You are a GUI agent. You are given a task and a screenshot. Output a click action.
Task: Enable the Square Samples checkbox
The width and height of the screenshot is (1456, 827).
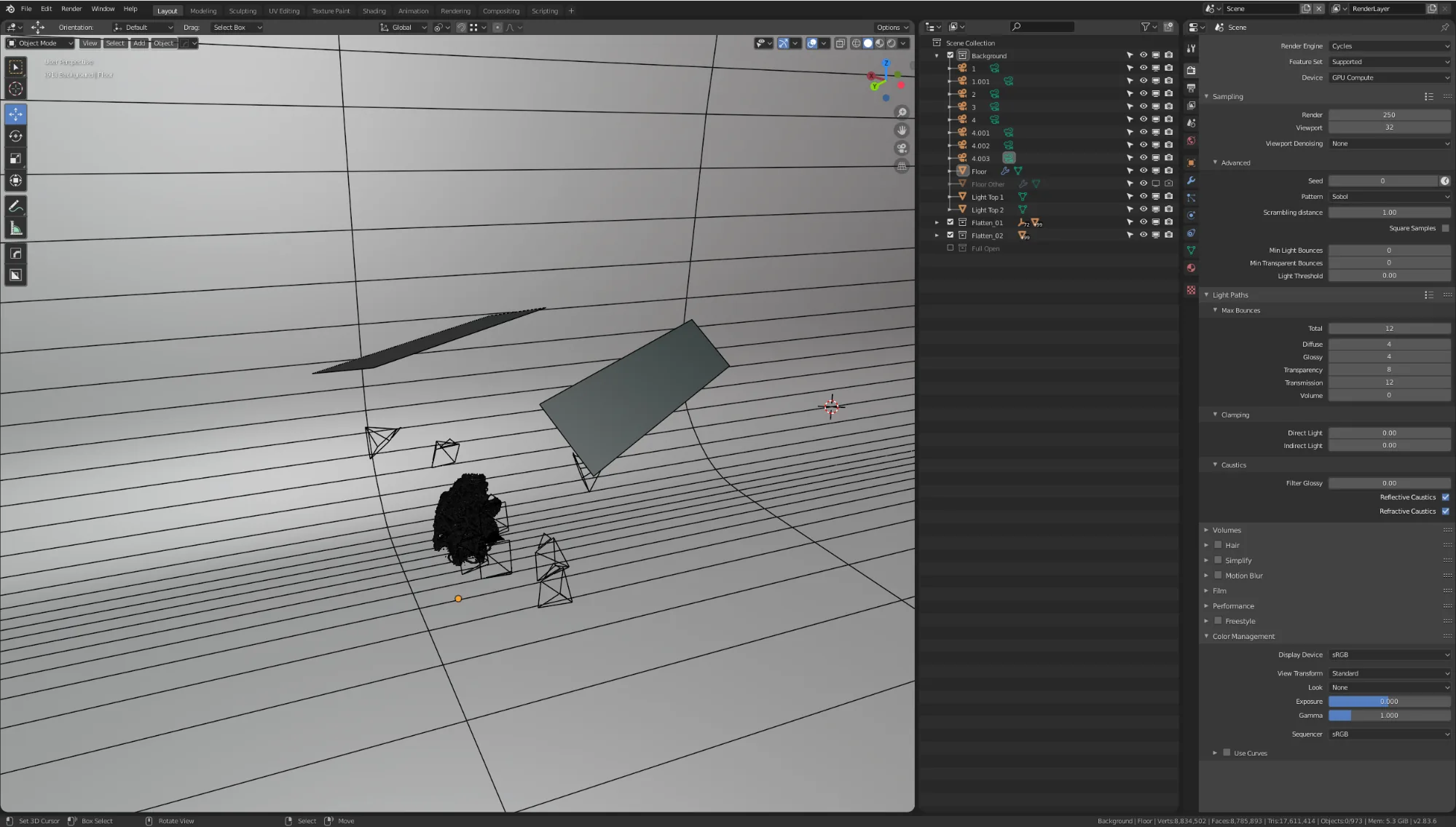(1445, 229)
